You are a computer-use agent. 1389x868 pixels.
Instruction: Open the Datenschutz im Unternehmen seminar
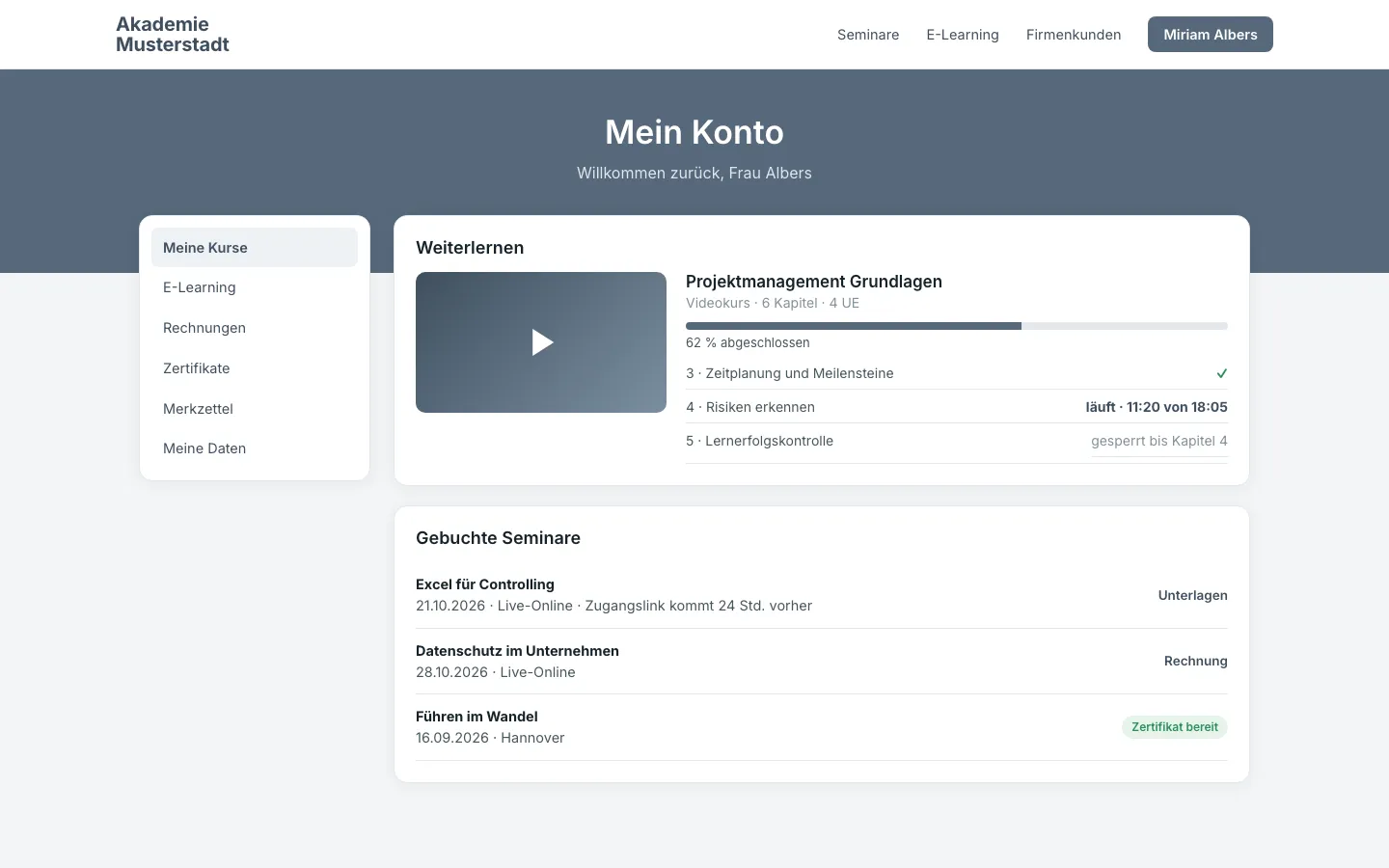point(518,651)
